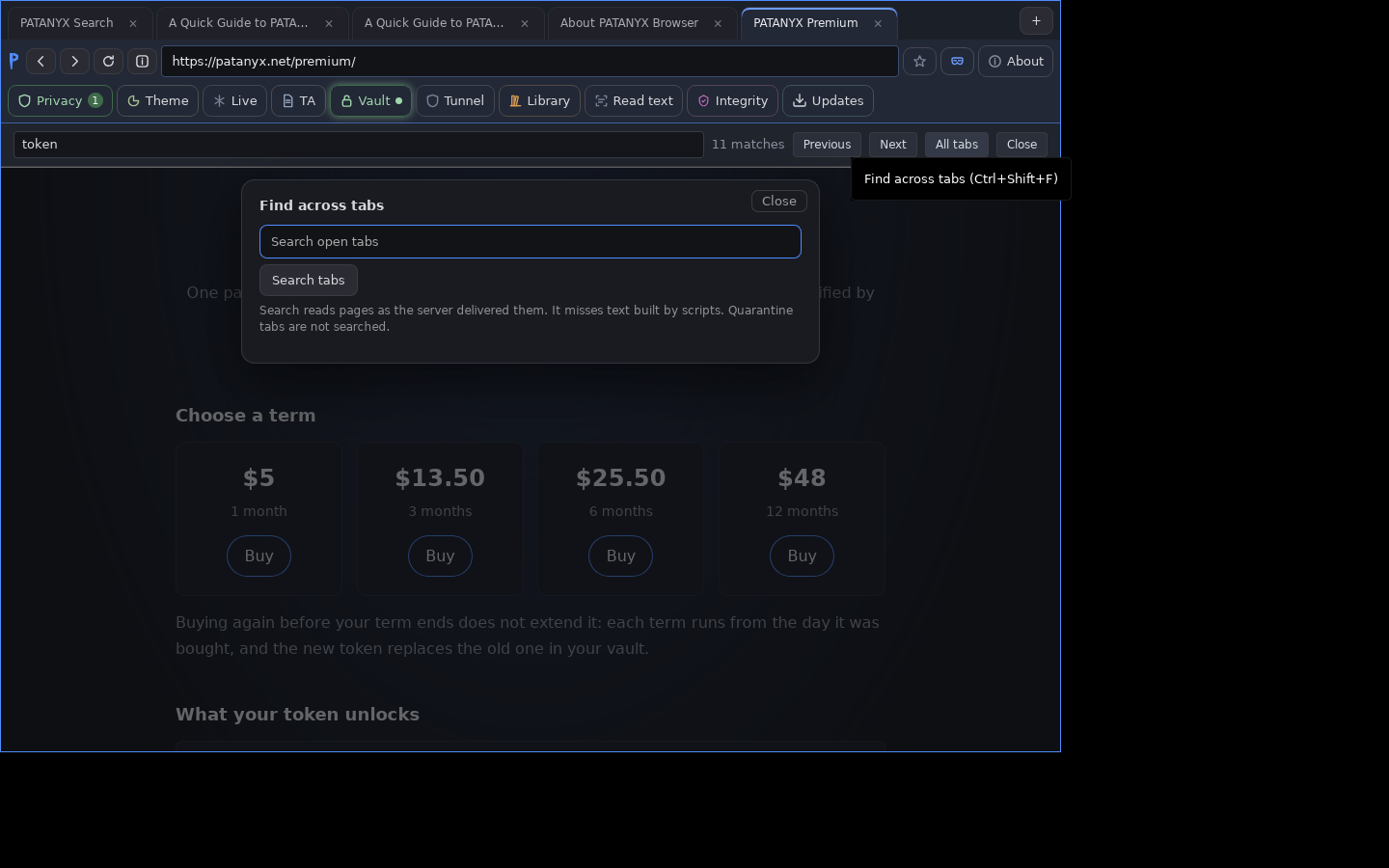Open the Theme options

coord(158,100)
